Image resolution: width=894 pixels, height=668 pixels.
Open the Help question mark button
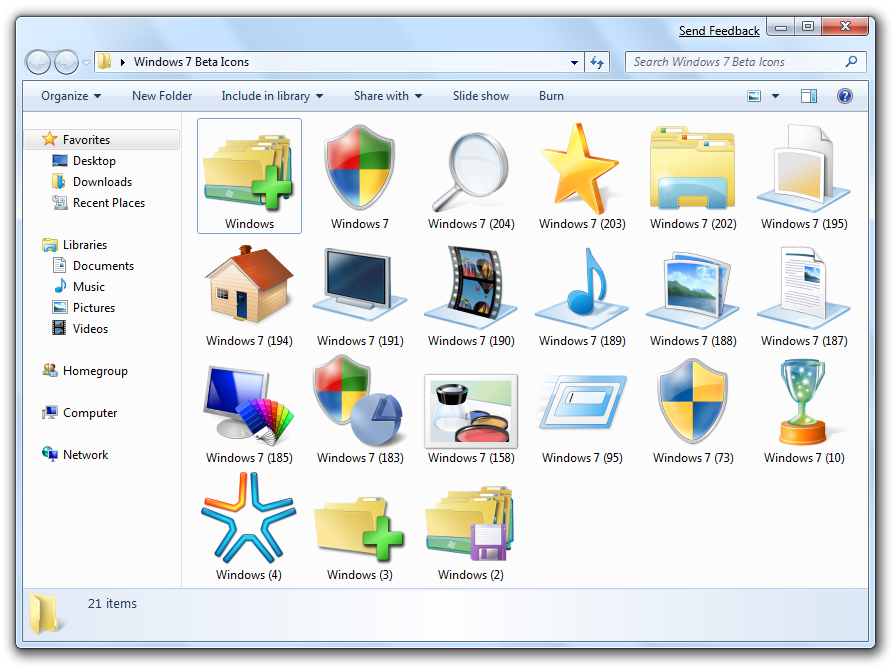click(844, 96)
